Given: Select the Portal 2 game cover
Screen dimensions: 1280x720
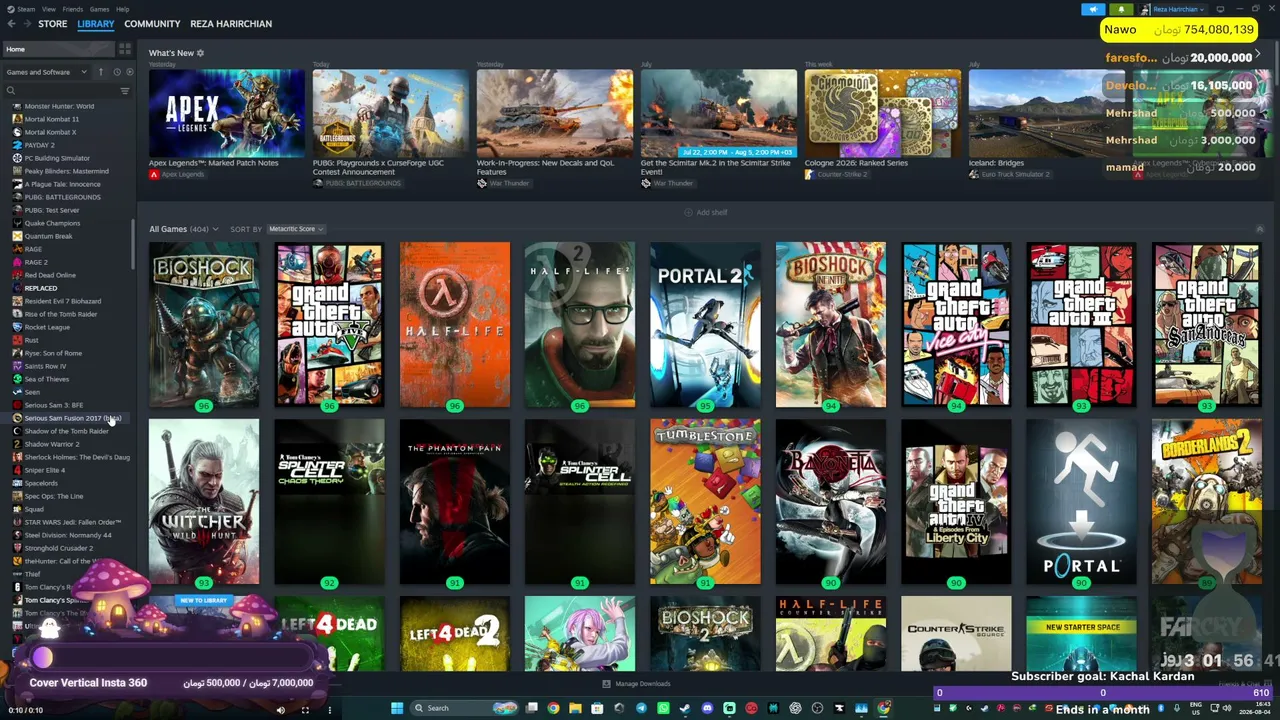Looking at the screenshot, I should pyautogui.click(x=705, y=325).
